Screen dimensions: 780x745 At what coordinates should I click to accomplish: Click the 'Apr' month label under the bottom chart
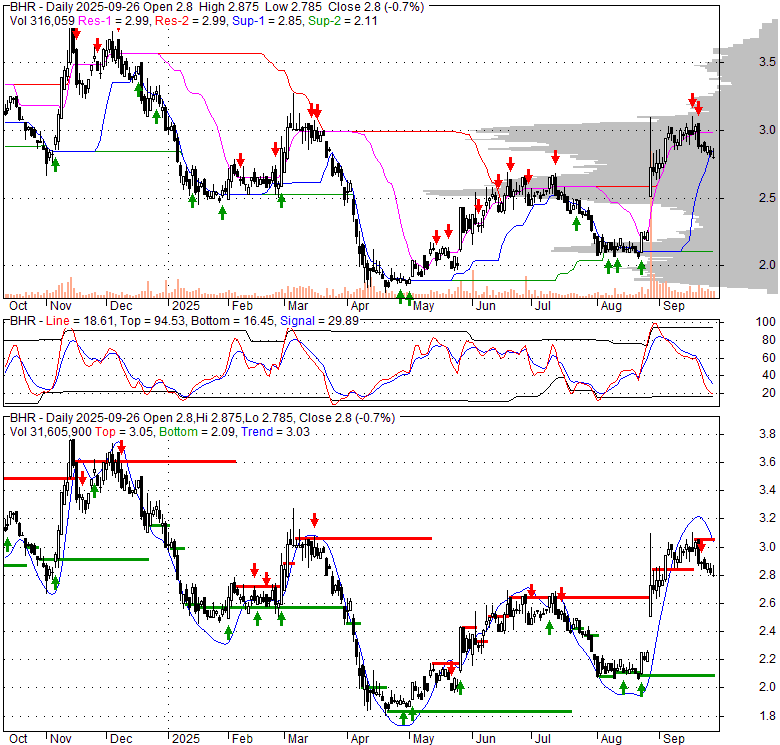pos(360,739)
